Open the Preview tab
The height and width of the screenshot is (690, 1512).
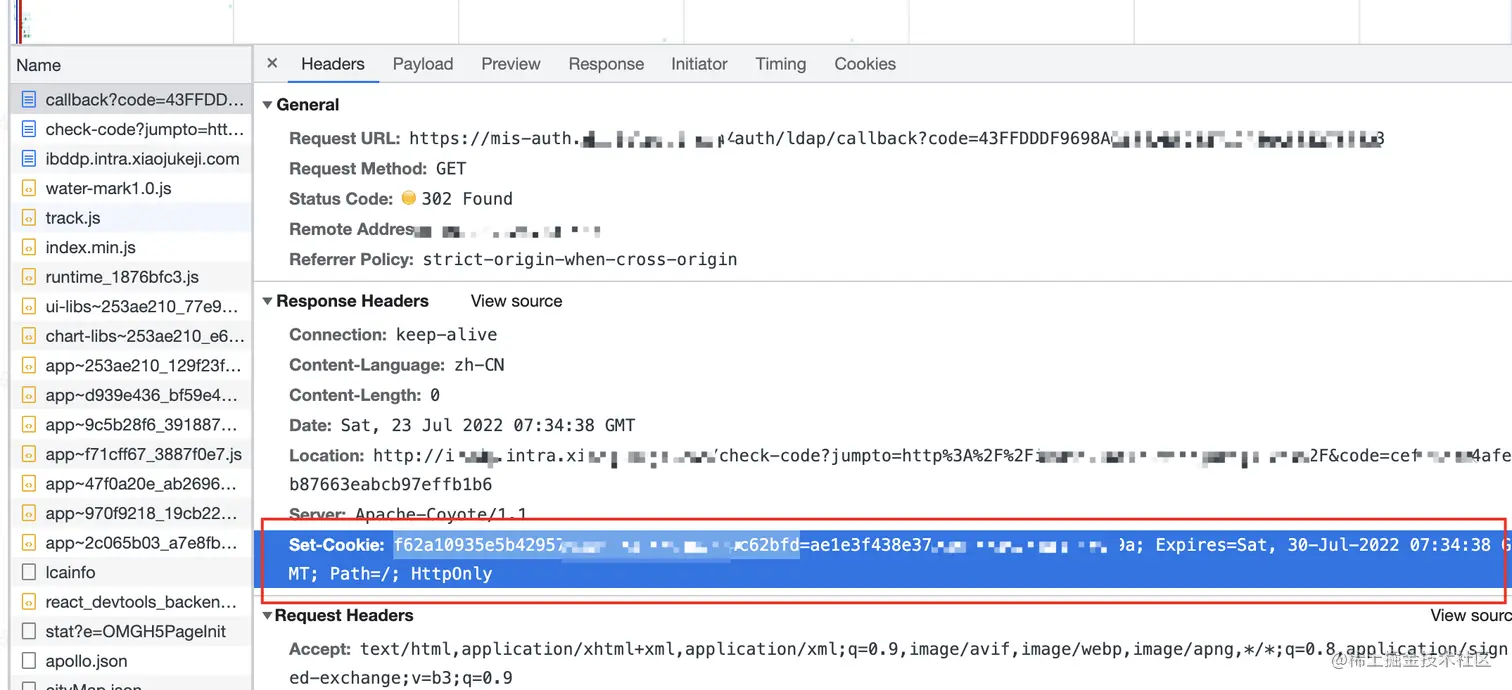click(x=511, y=64)
